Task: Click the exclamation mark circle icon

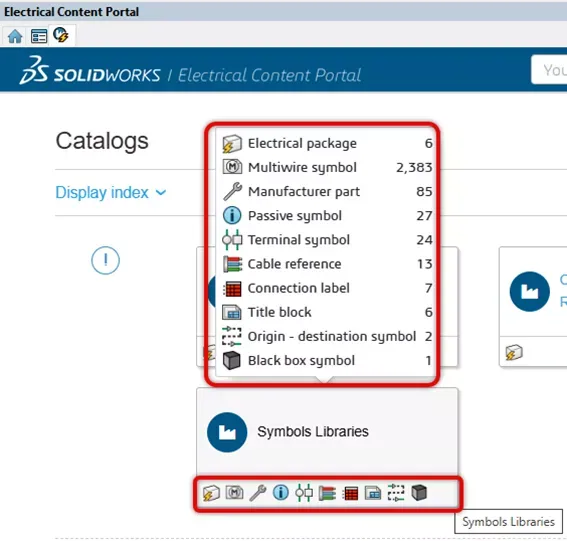Action: coord(105,260)
